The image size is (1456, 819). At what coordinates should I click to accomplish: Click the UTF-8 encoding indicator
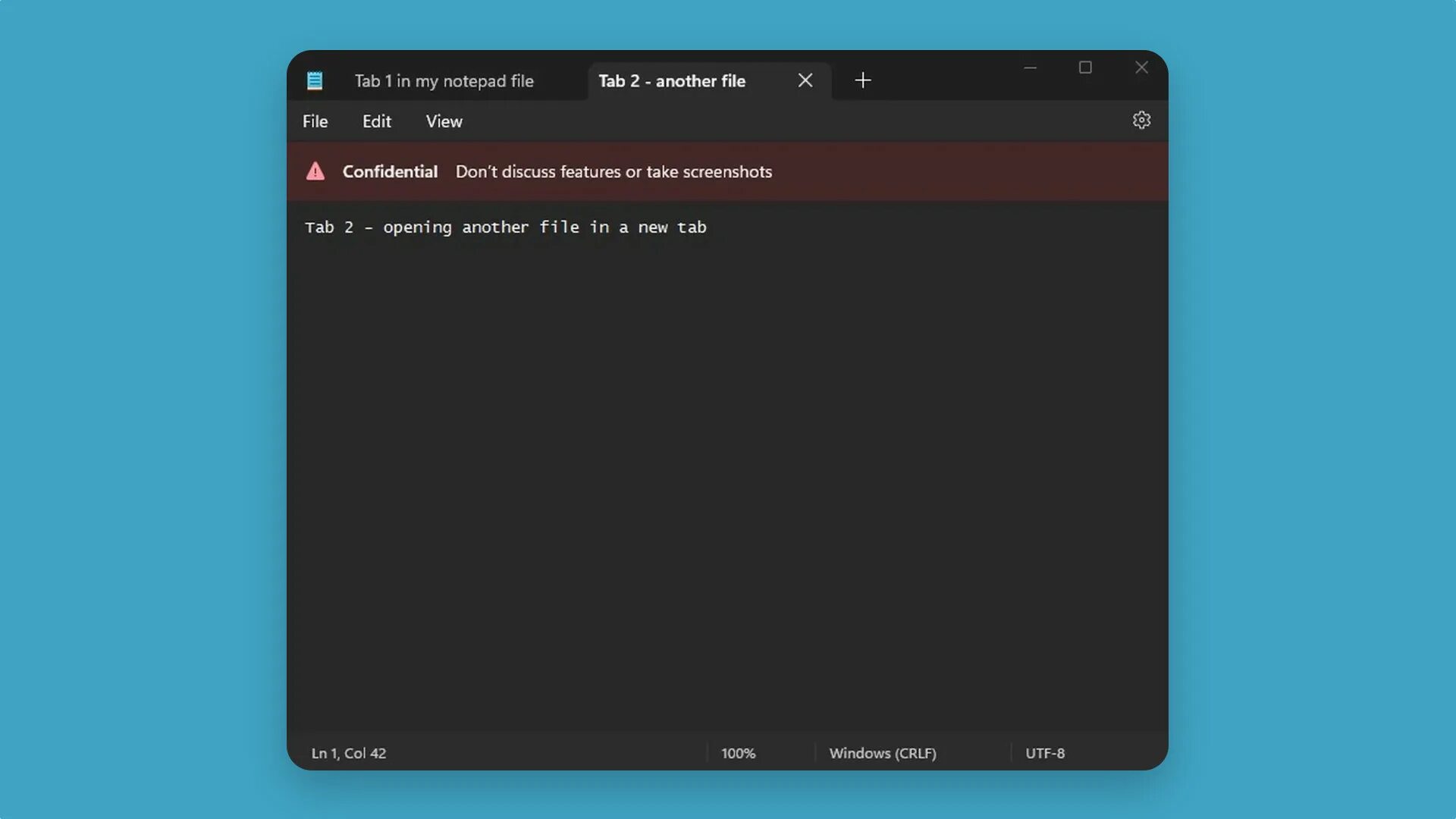(1044, 752)
